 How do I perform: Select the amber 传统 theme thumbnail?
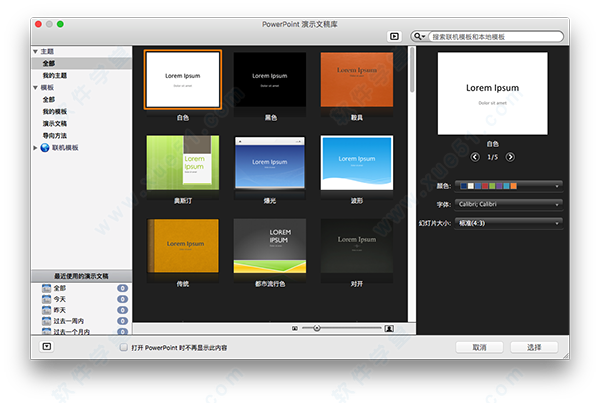click(183, 245)
